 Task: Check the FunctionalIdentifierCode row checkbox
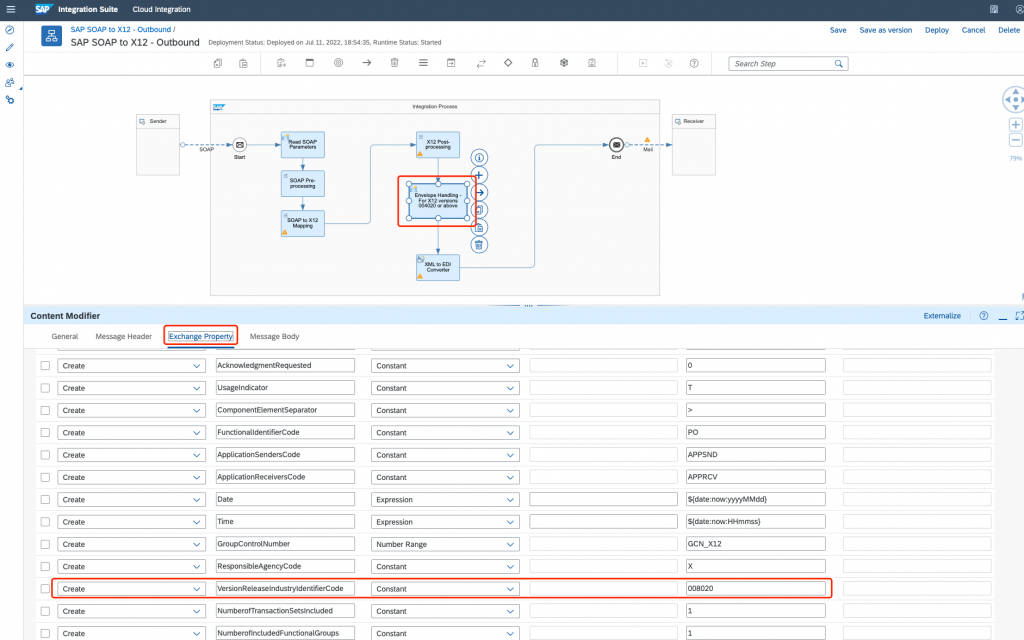(45, 432)
